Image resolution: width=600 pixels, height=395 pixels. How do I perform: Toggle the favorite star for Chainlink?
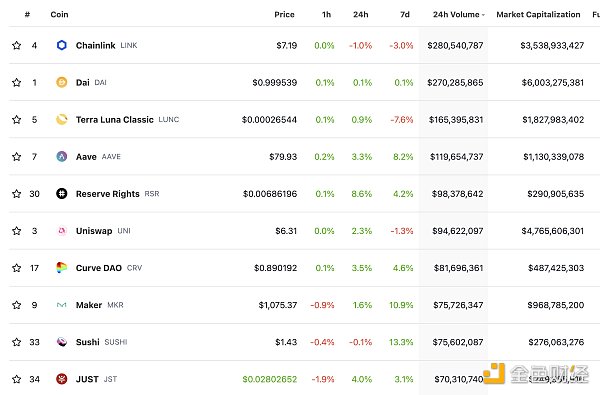point(16,45)
